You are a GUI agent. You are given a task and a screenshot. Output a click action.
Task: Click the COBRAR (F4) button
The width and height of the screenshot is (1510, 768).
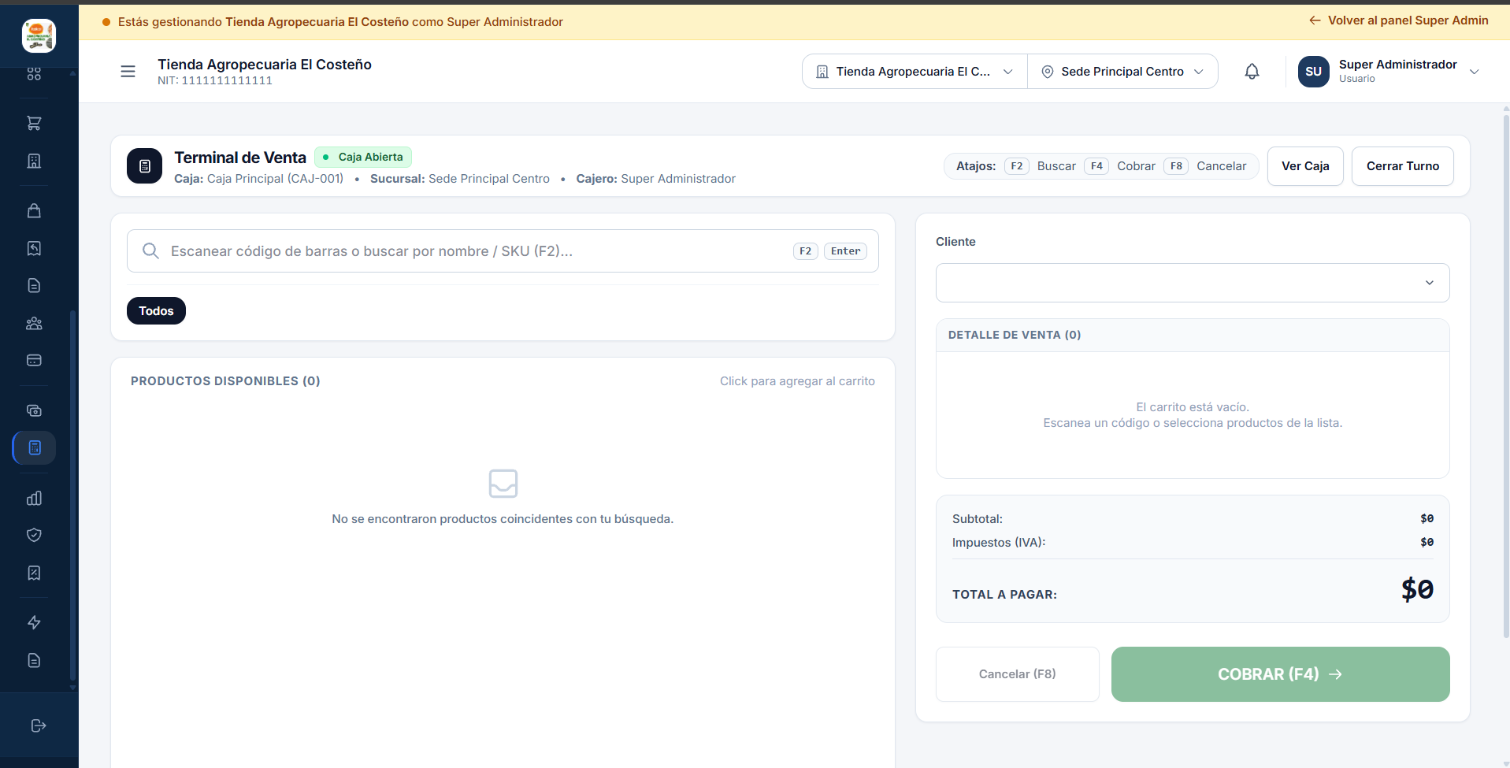(x=1280, y=674)
